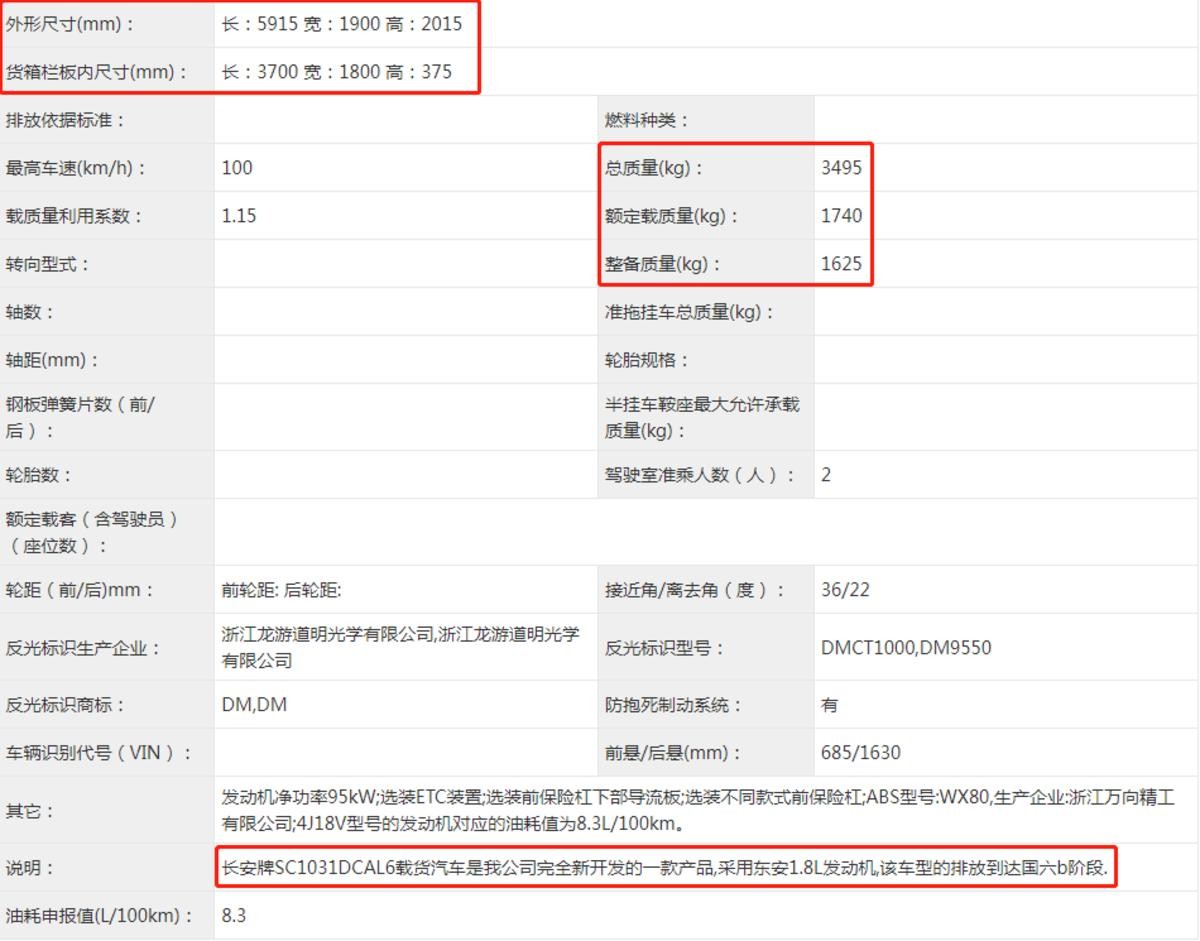This screenshot has height=941, width=1200.
Task: Click reflective marking model DMCT1000,DM9550
Action: click(x=906, y=648)
